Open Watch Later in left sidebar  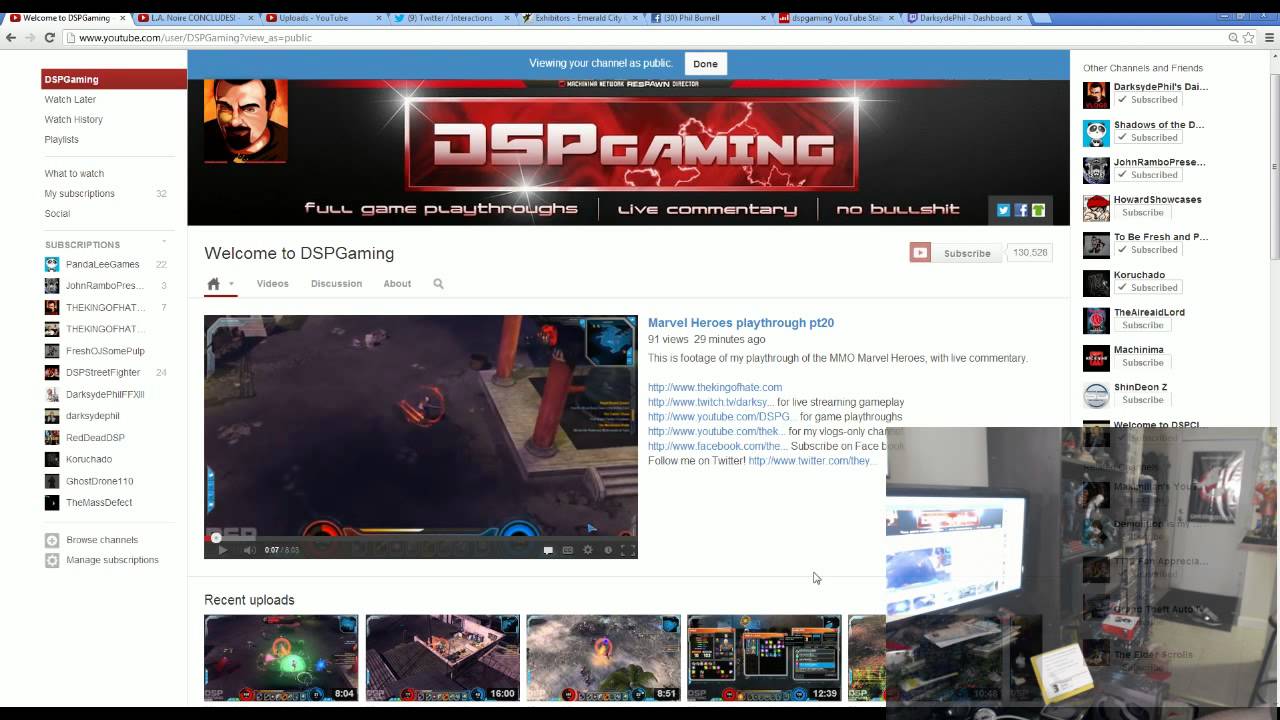click(x=70, y=100)
